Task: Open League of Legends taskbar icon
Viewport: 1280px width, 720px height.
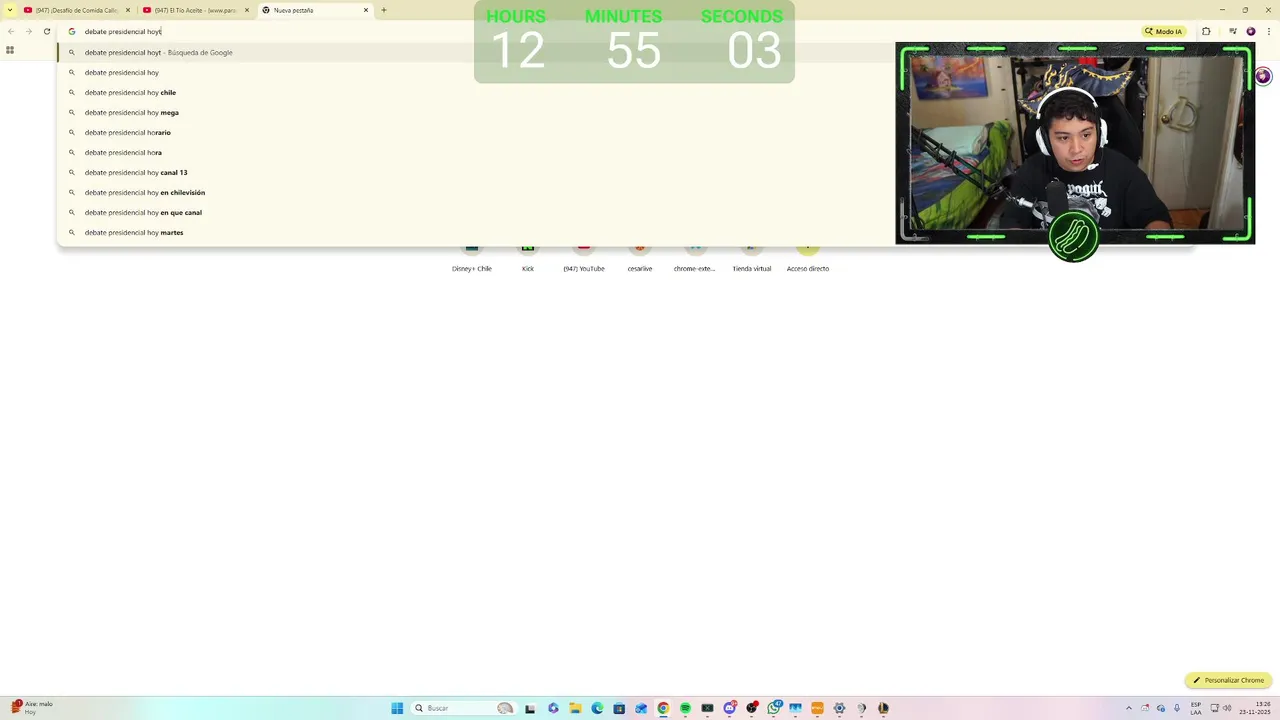Action: [883, 708]
